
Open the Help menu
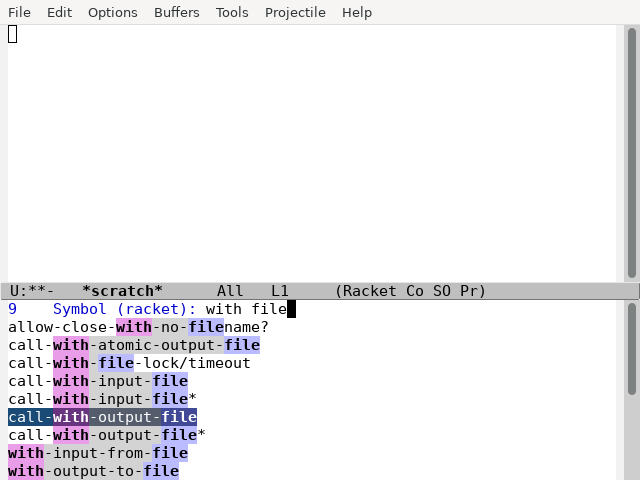tap(357, 12)
